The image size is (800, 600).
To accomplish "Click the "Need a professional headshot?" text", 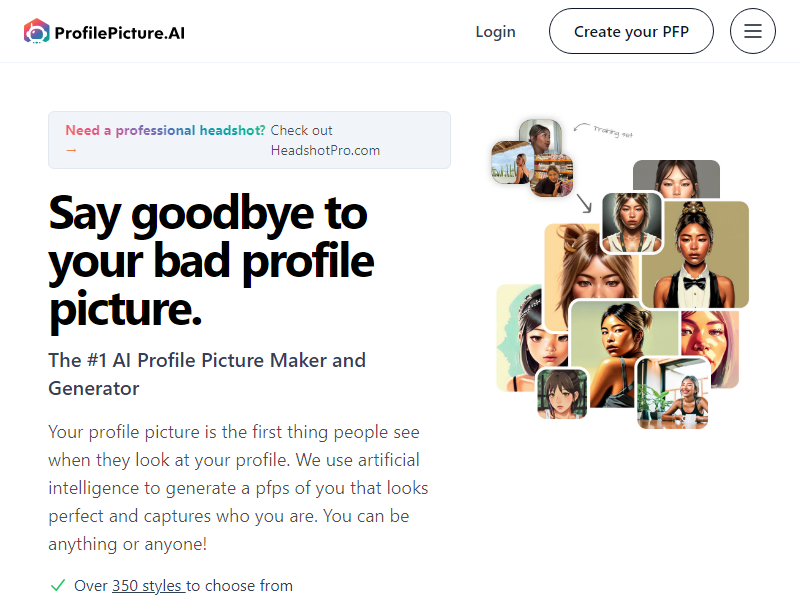I will [165, 130].
